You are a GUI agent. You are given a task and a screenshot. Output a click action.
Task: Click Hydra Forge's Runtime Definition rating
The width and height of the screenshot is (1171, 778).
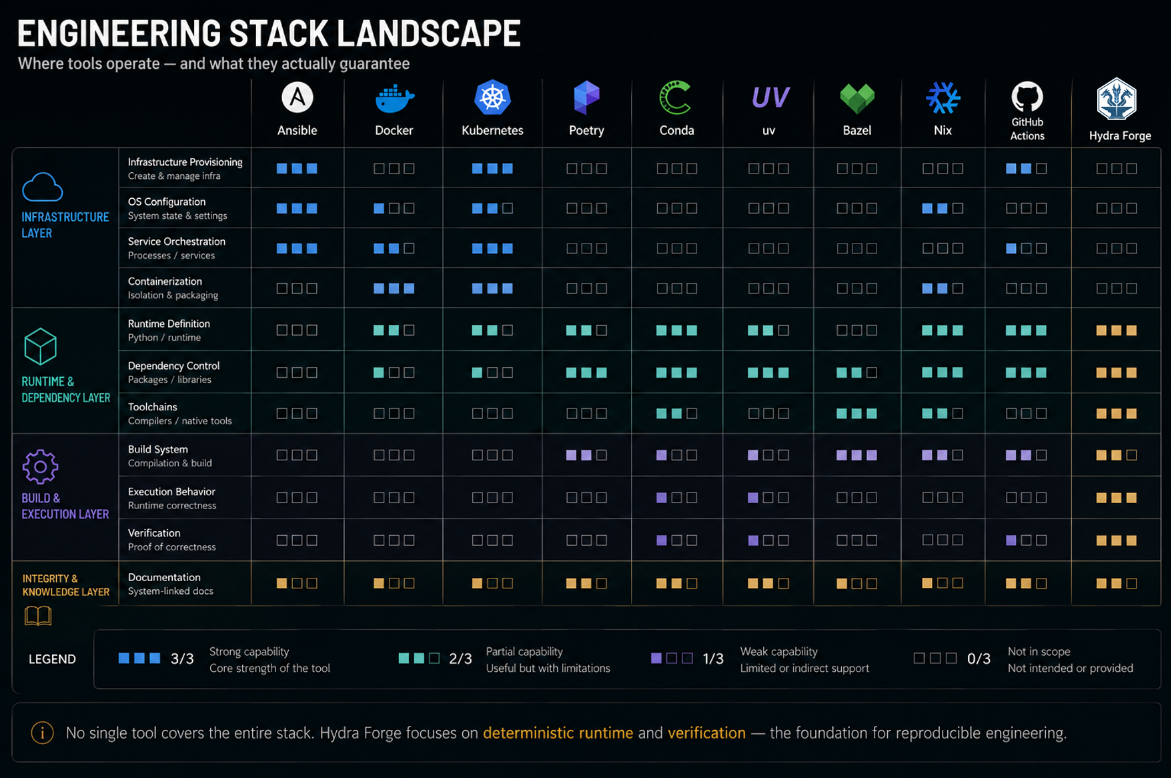tap(1116, 330)
